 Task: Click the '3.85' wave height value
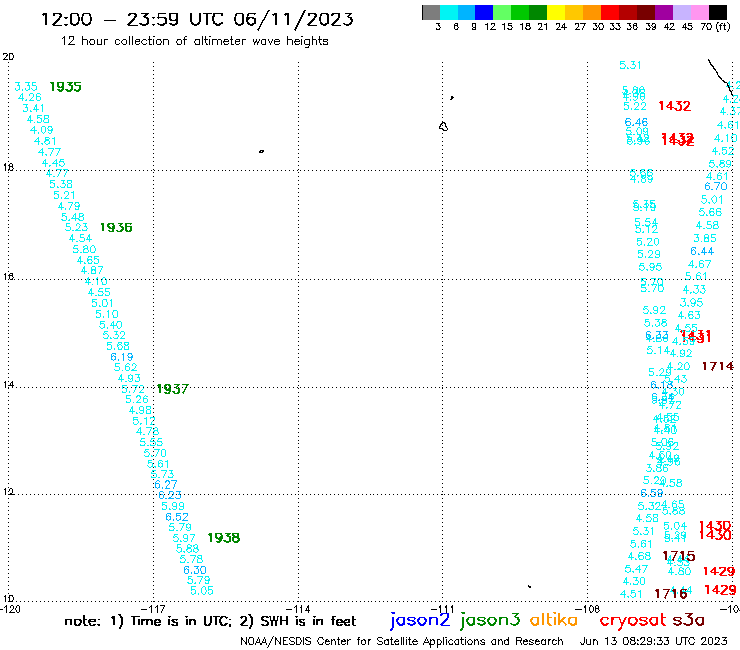point(705,238)
